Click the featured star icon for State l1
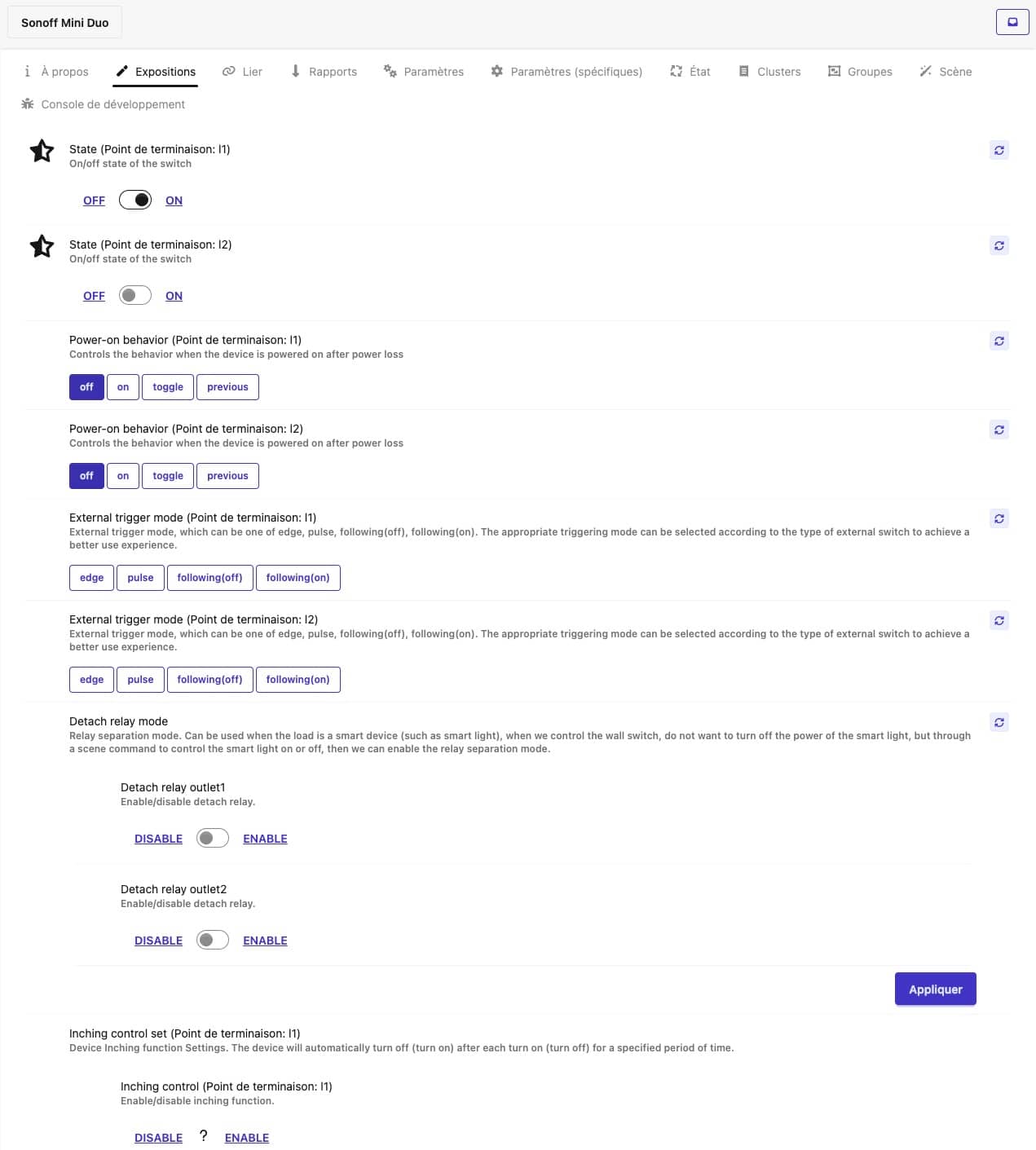Screen dimensions: 1036x1150 click(42, 151)
